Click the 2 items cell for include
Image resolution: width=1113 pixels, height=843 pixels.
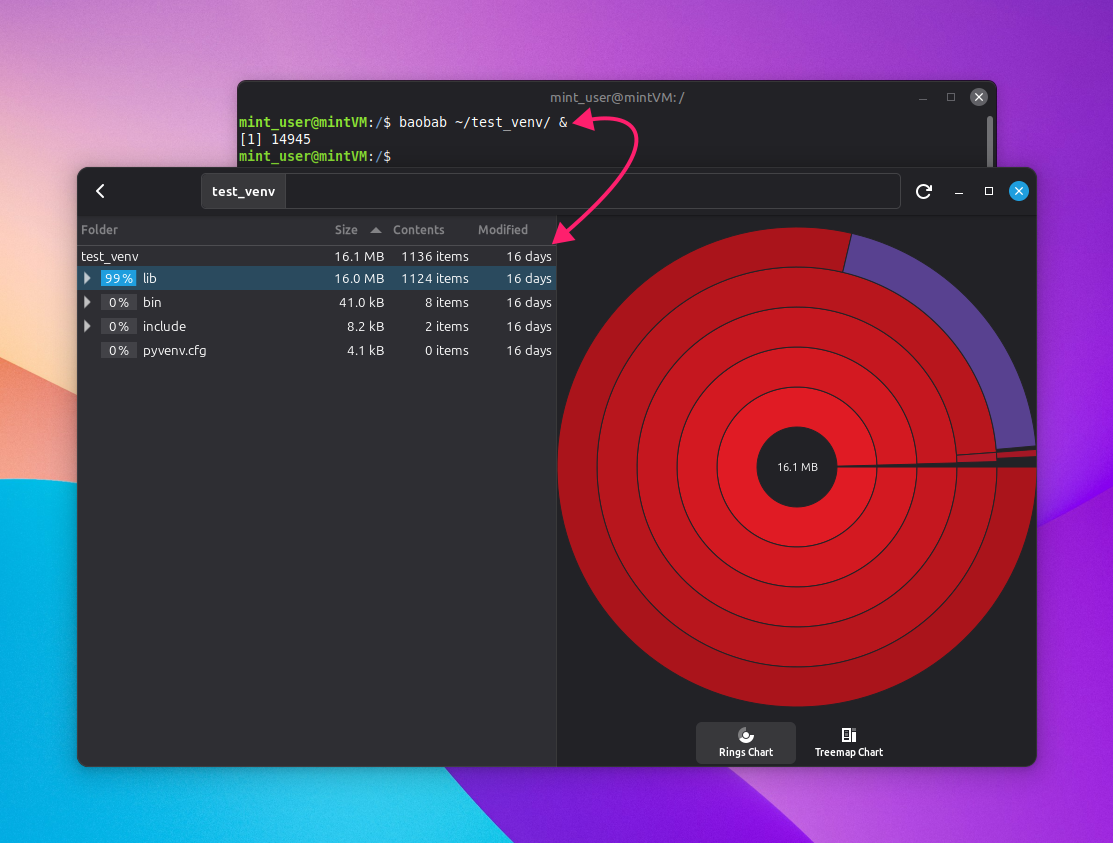pos(446,326)
